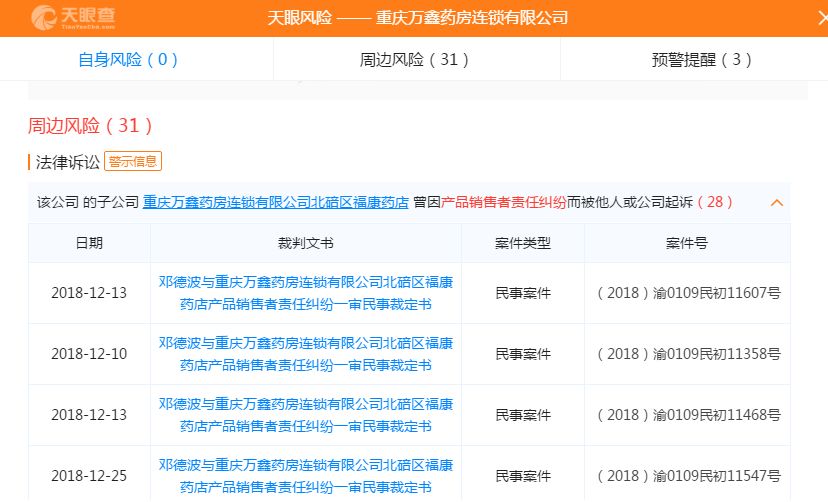Open judgment document dated 2018-12-10
Screen dimensions: 828x502
(305, 354)
